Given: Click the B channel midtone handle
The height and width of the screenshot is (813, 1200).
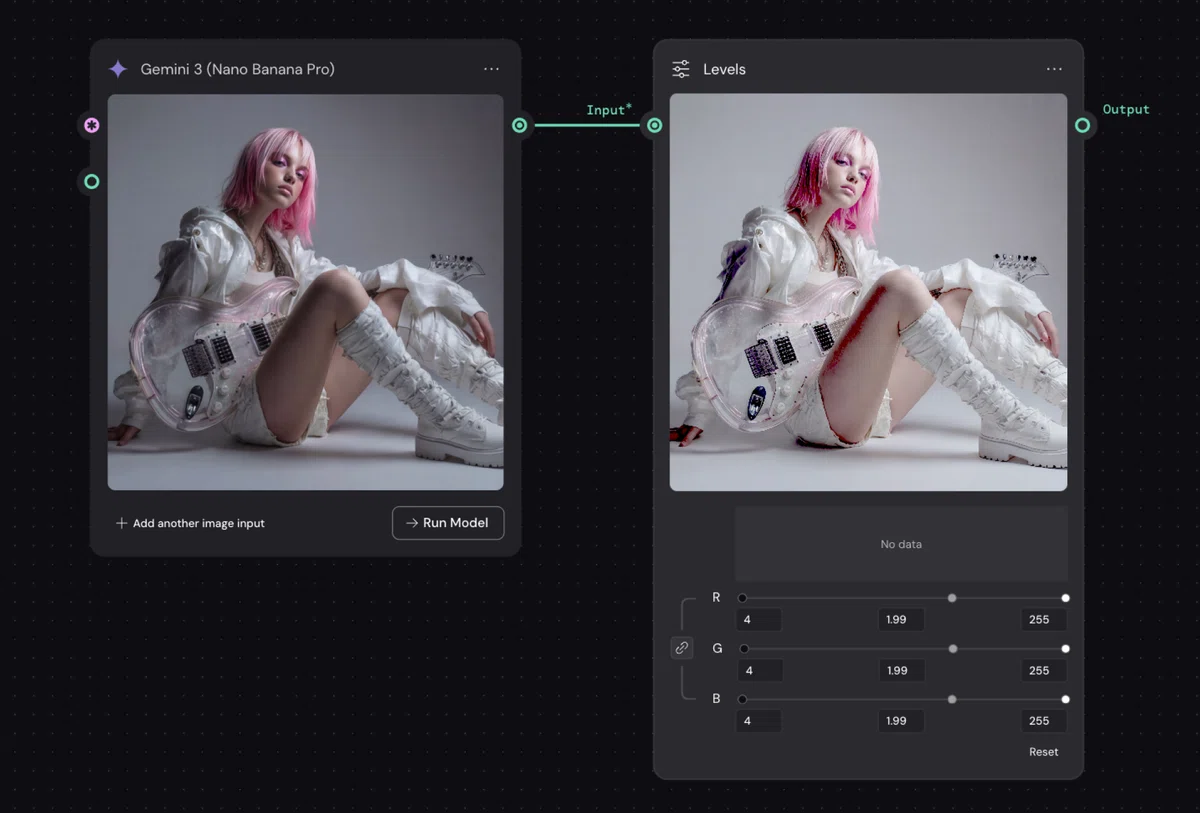Looking at the screenshot, I should click(x=952, y=699).
